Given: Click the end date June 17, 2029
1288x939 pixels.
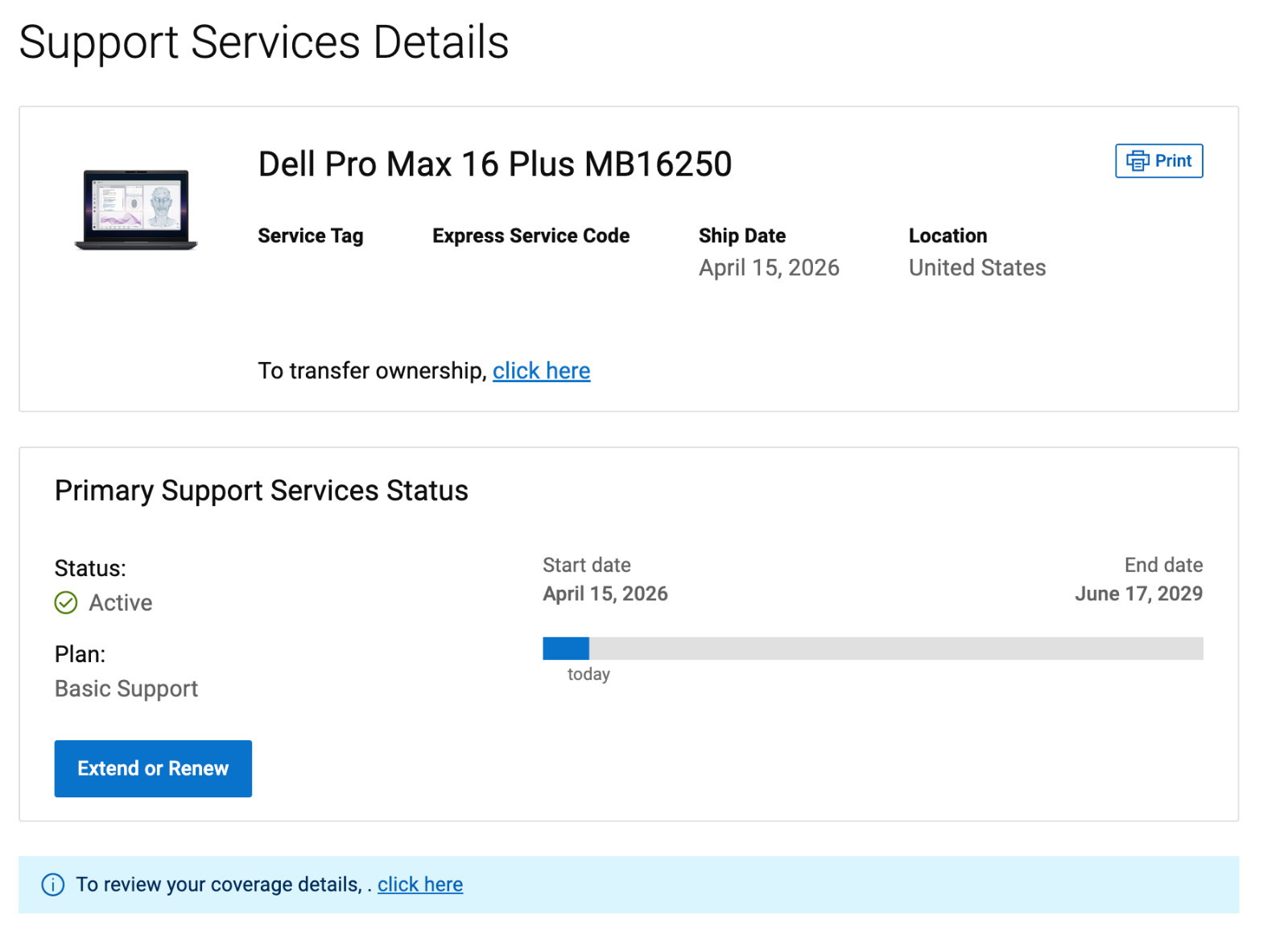Looking at the screenshot, I should coord(1139,594).
